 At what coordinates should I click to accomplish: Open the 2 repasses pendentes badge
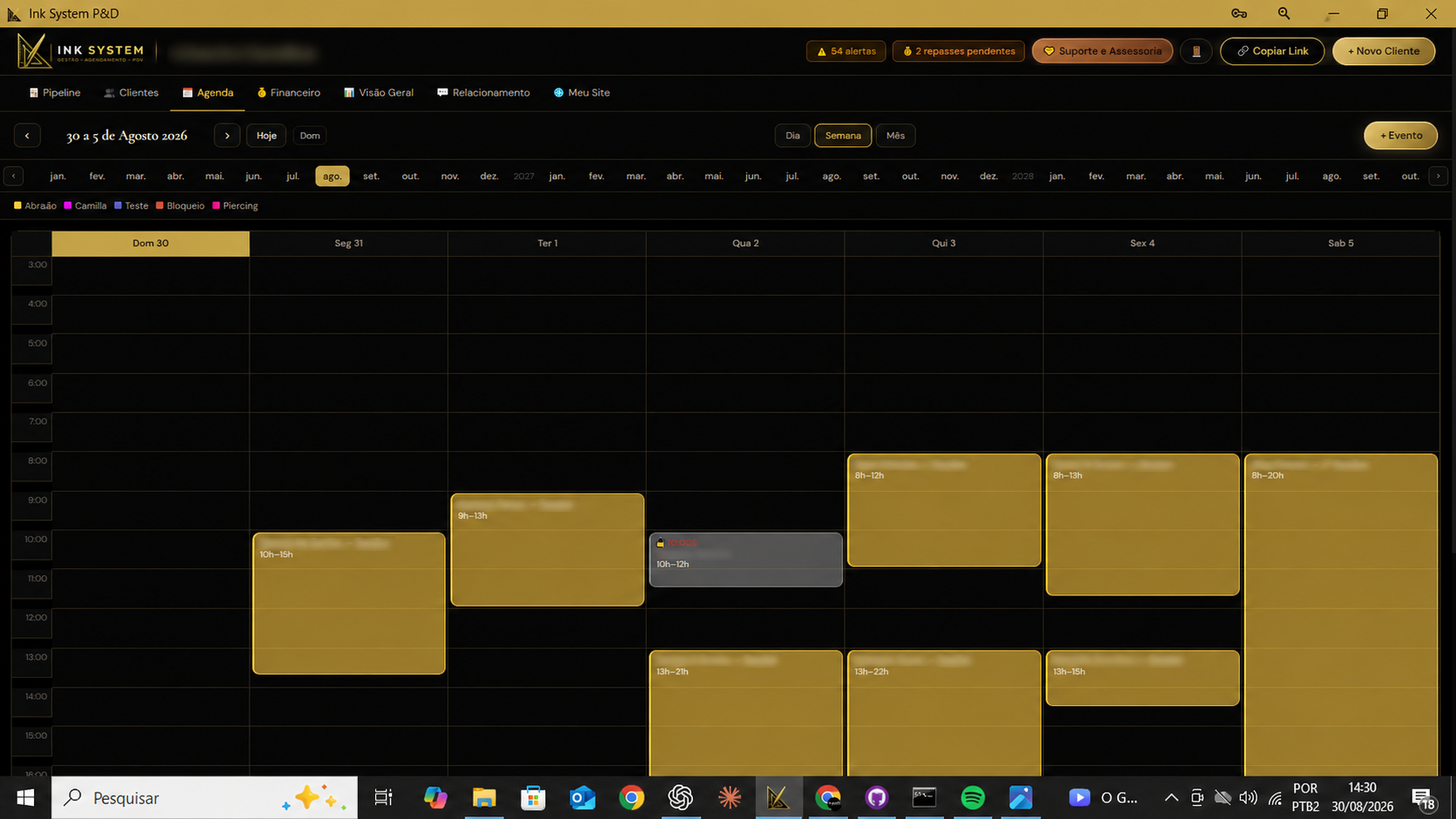click(x=959, y=51)
